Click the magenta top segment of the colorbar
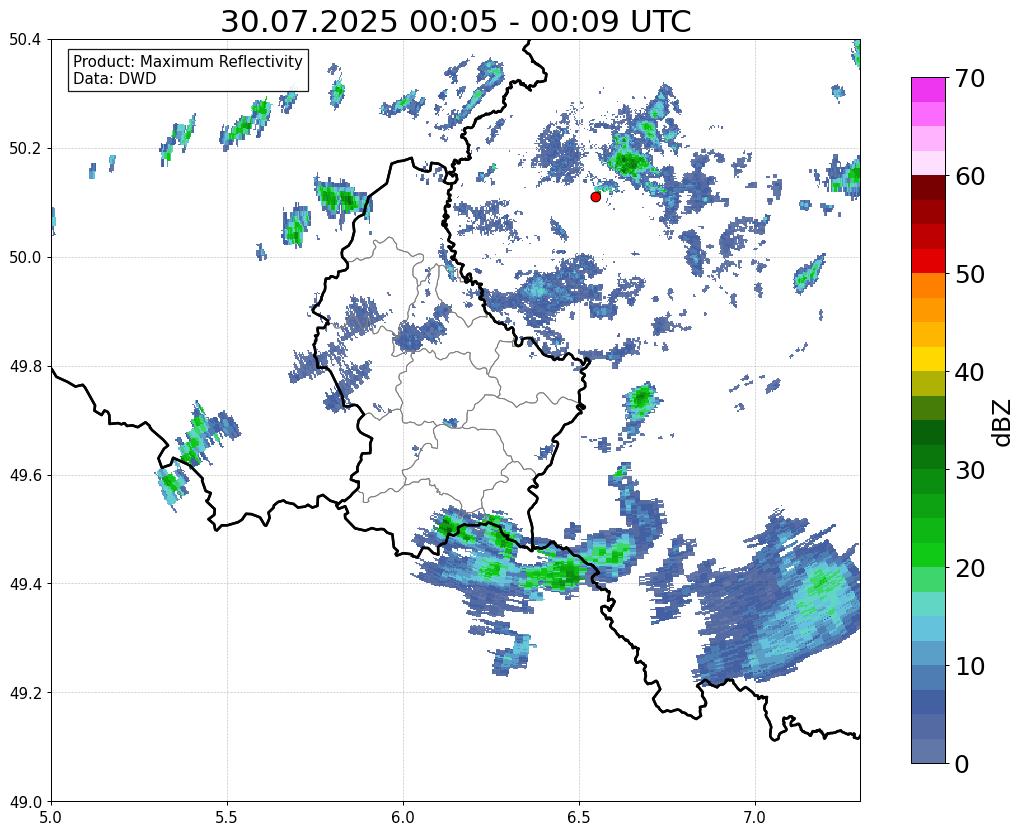This screenshot has width=1023, height=834. click(928, 89)
